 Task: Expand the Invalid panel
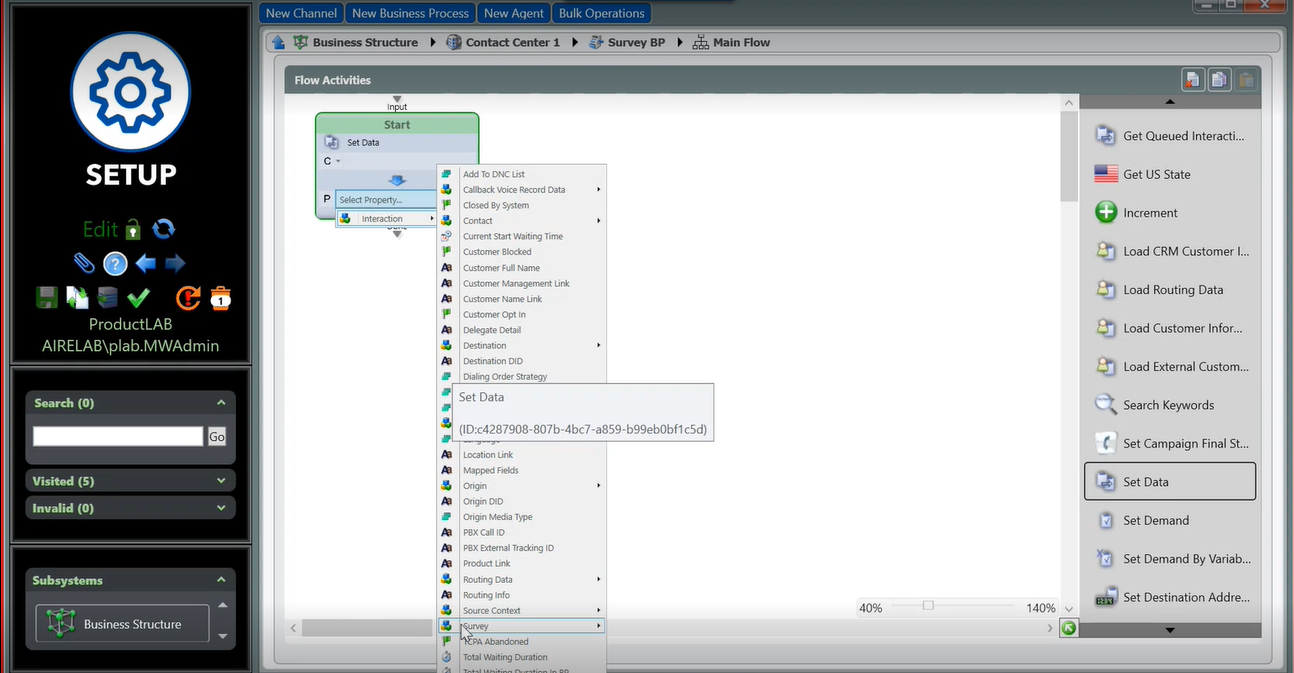point(221,508)
